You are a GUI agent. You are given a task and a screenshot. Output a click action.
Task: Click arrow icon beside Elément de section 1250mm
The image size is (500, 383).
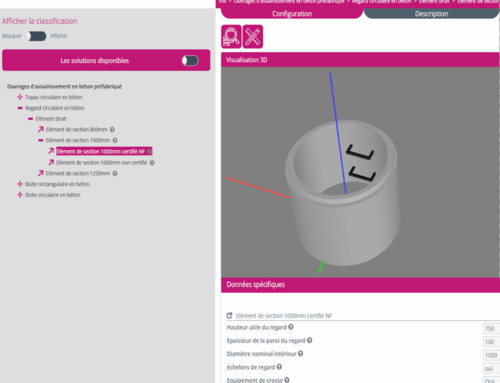[x=41, y=173]
